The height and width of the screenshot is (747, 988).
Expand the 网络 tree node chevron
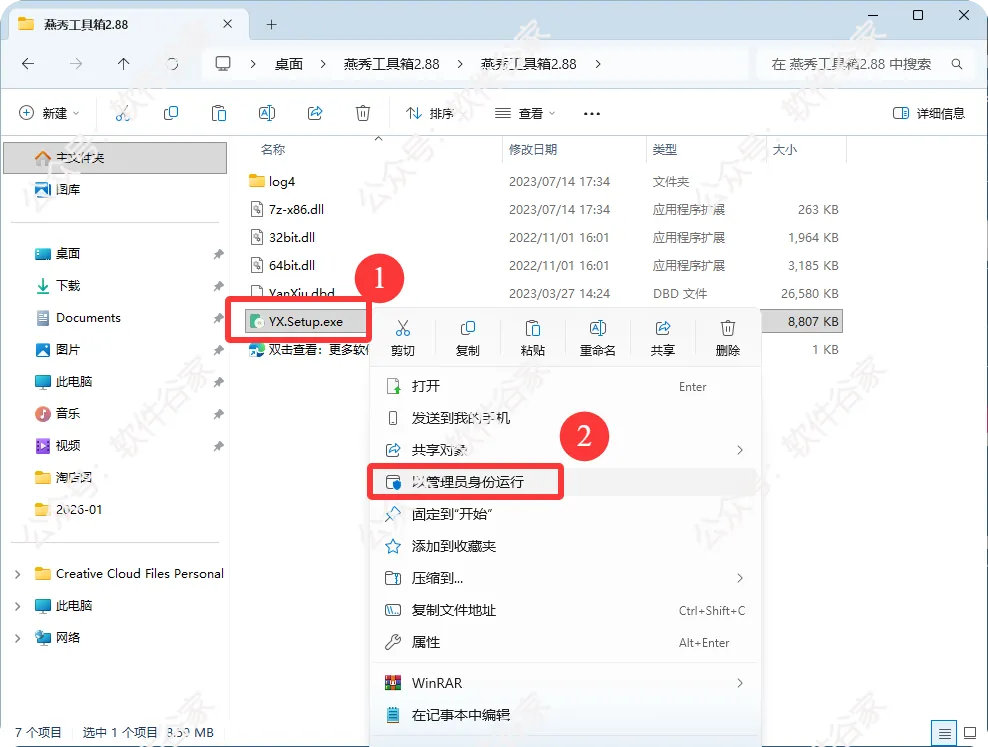coord(18,638)
